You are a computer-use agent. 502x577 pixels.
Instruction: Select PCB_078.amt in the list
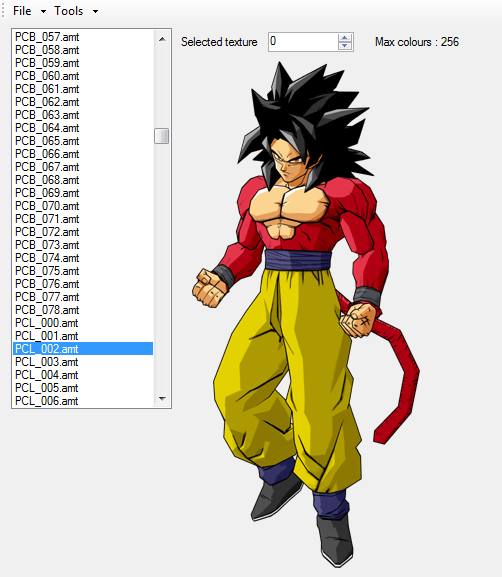click(x=83, y=310)
